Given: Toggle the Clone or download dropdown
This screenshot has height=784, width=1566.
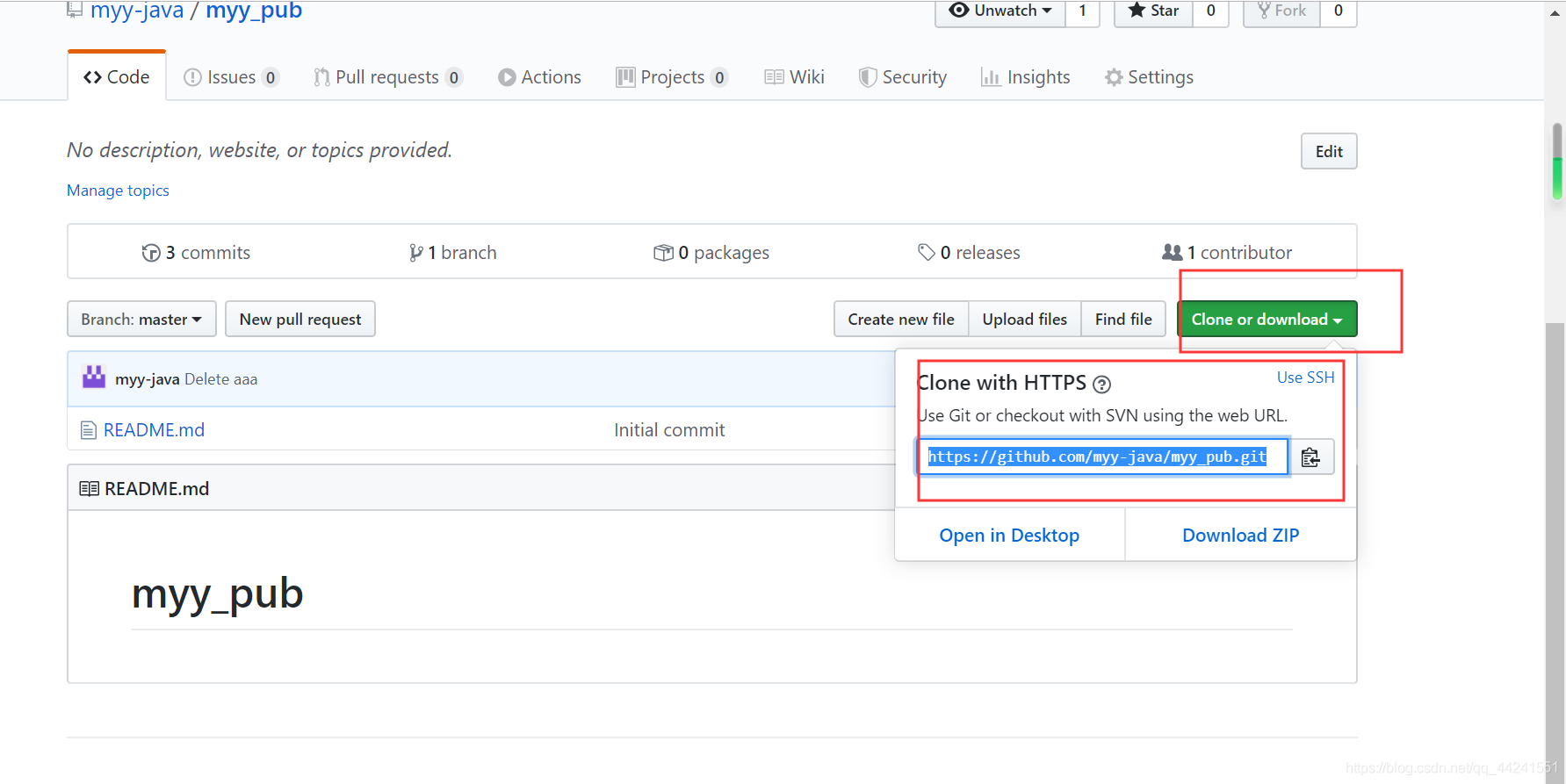Looking at the screenshot, I should pyautogui.click(x=1267, y=320).
